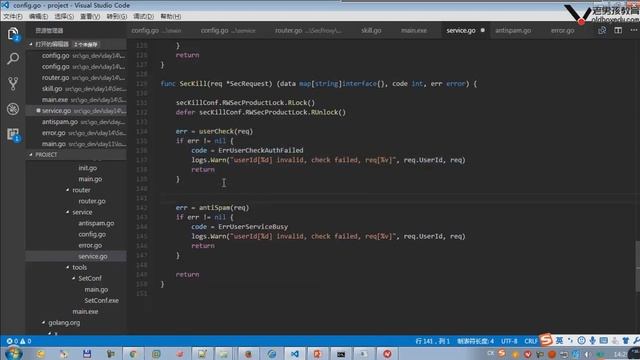640x360 pixels.
Task: Open antispam.go in open editors list
Action: pos(76,122)
